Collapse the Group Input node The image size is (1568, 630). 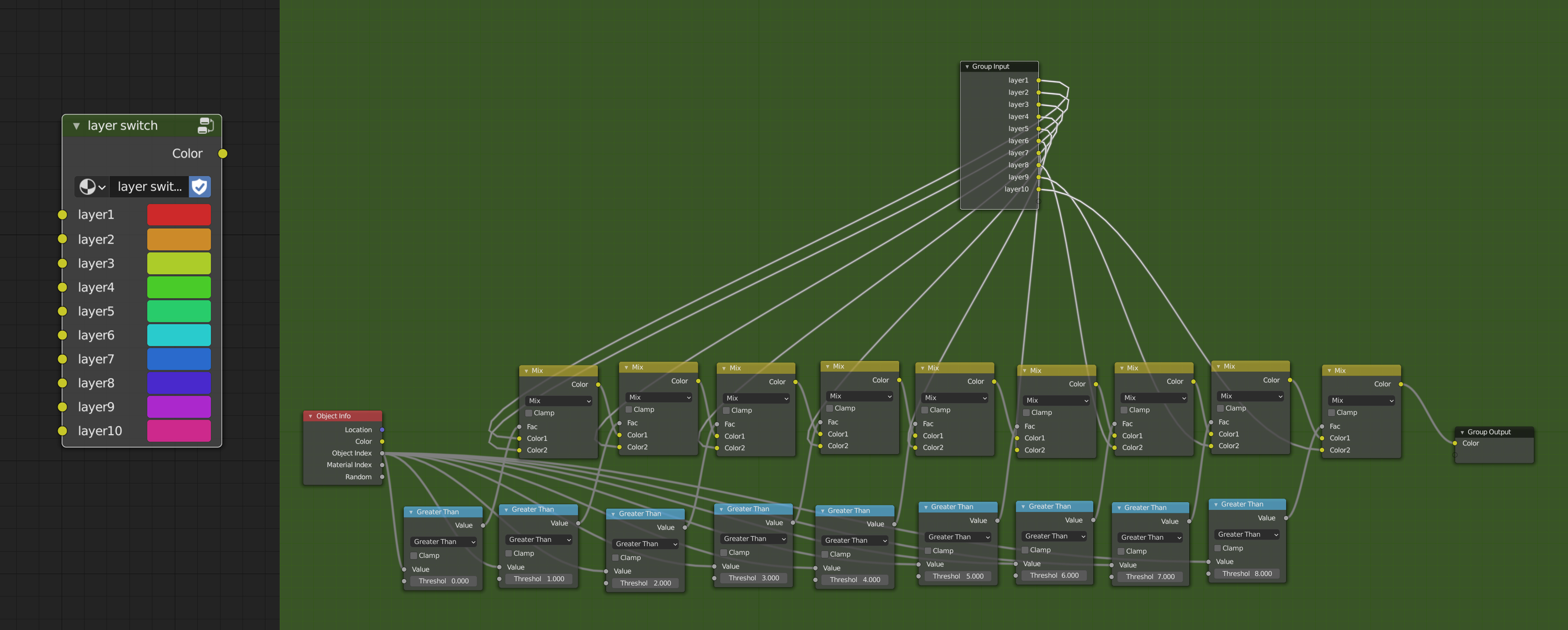click(x=967, y=66)
